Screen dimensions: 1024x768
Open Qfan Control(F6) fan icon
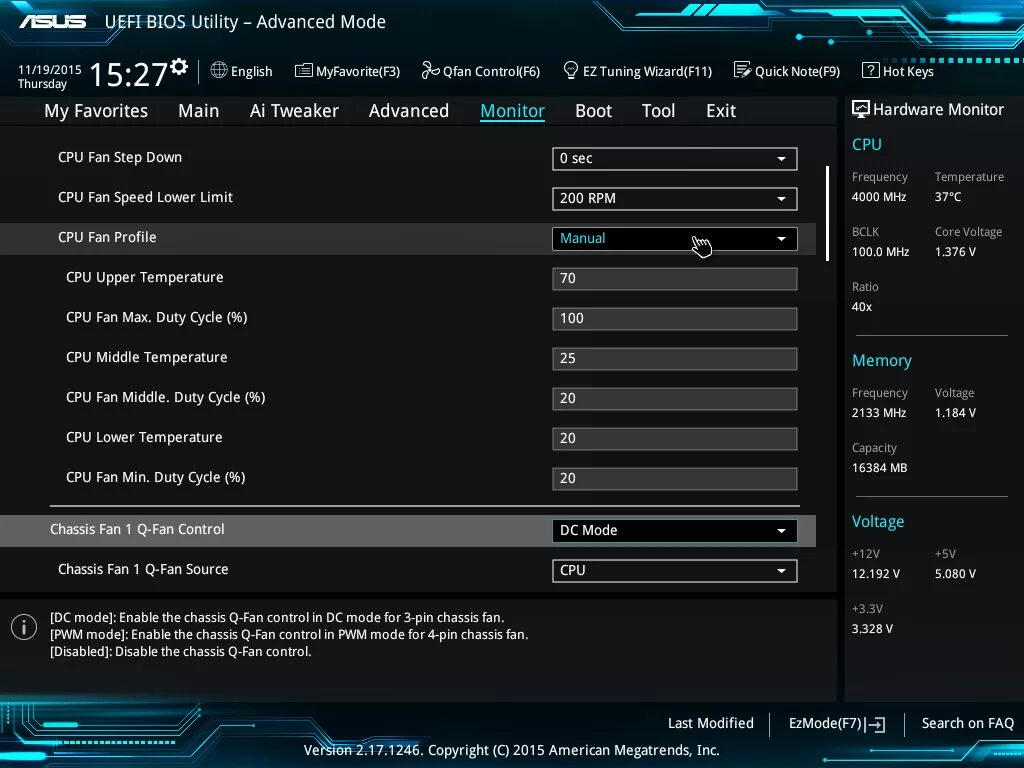430,70
